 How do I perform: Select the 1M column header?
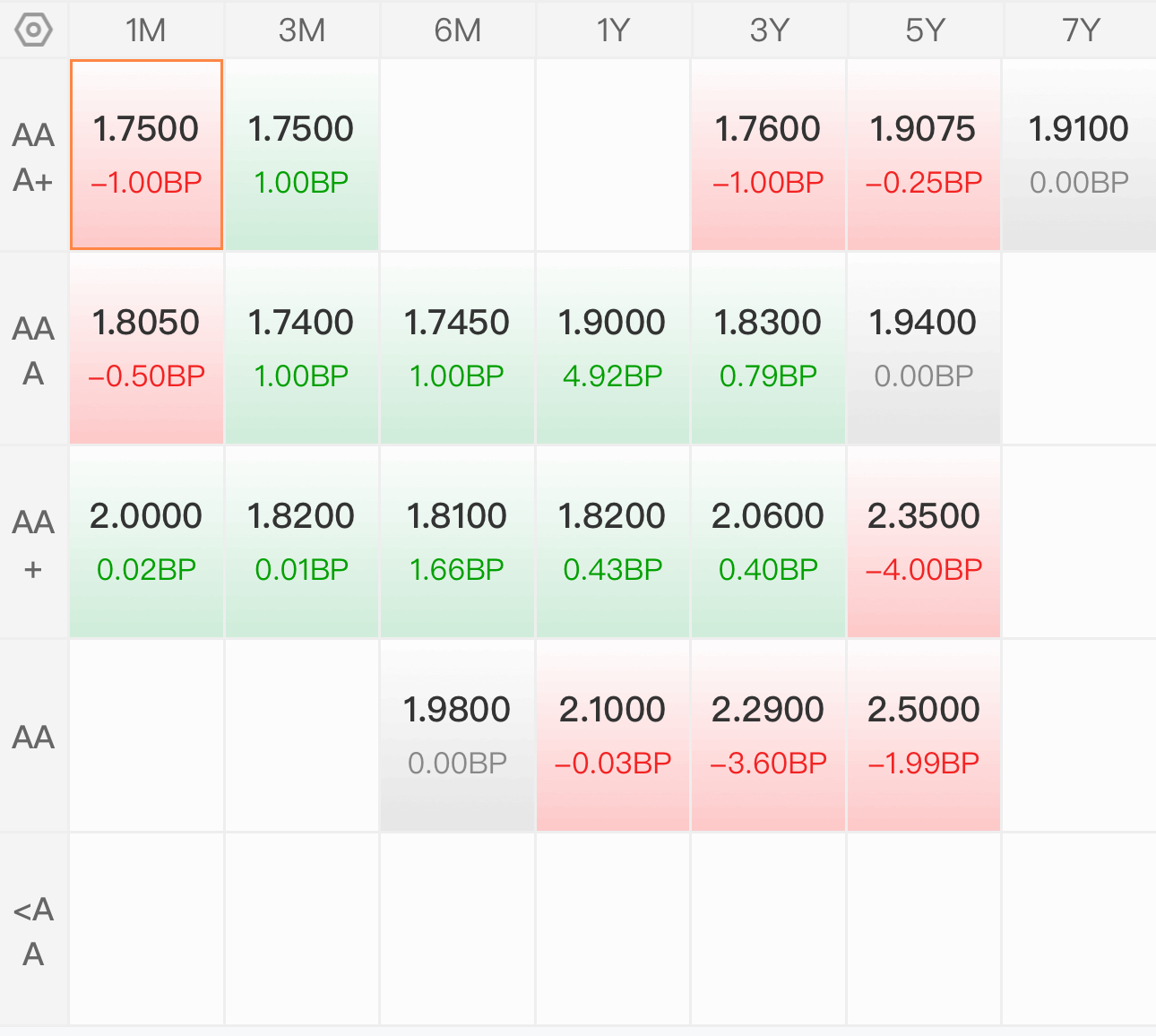(146, 30)
